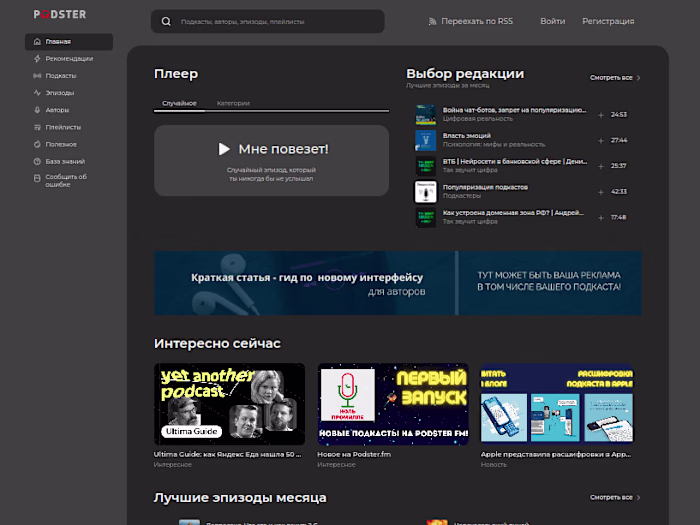Open cover of Как устроена доменная зона
The width and height of the screenshot is (700, 525).
tap(425, 217)
